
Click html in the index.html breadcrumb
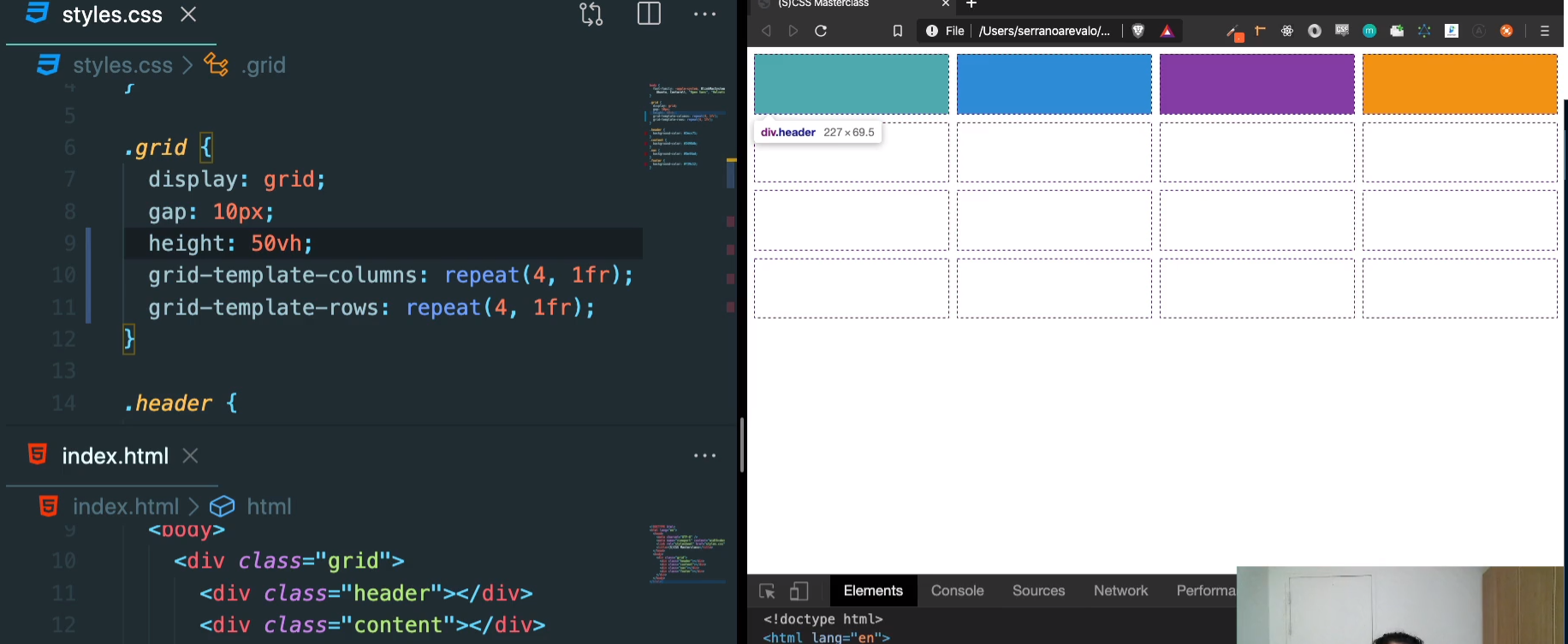(x=269, y=506)
